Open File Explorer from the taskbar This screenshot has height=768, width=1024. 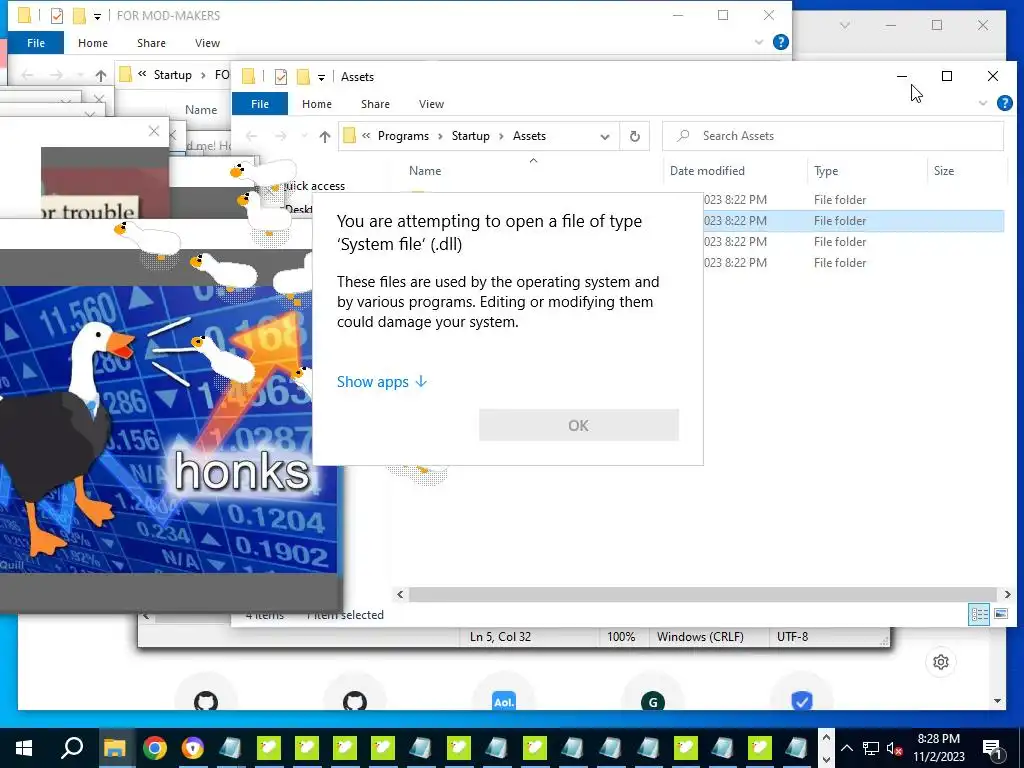114,748
